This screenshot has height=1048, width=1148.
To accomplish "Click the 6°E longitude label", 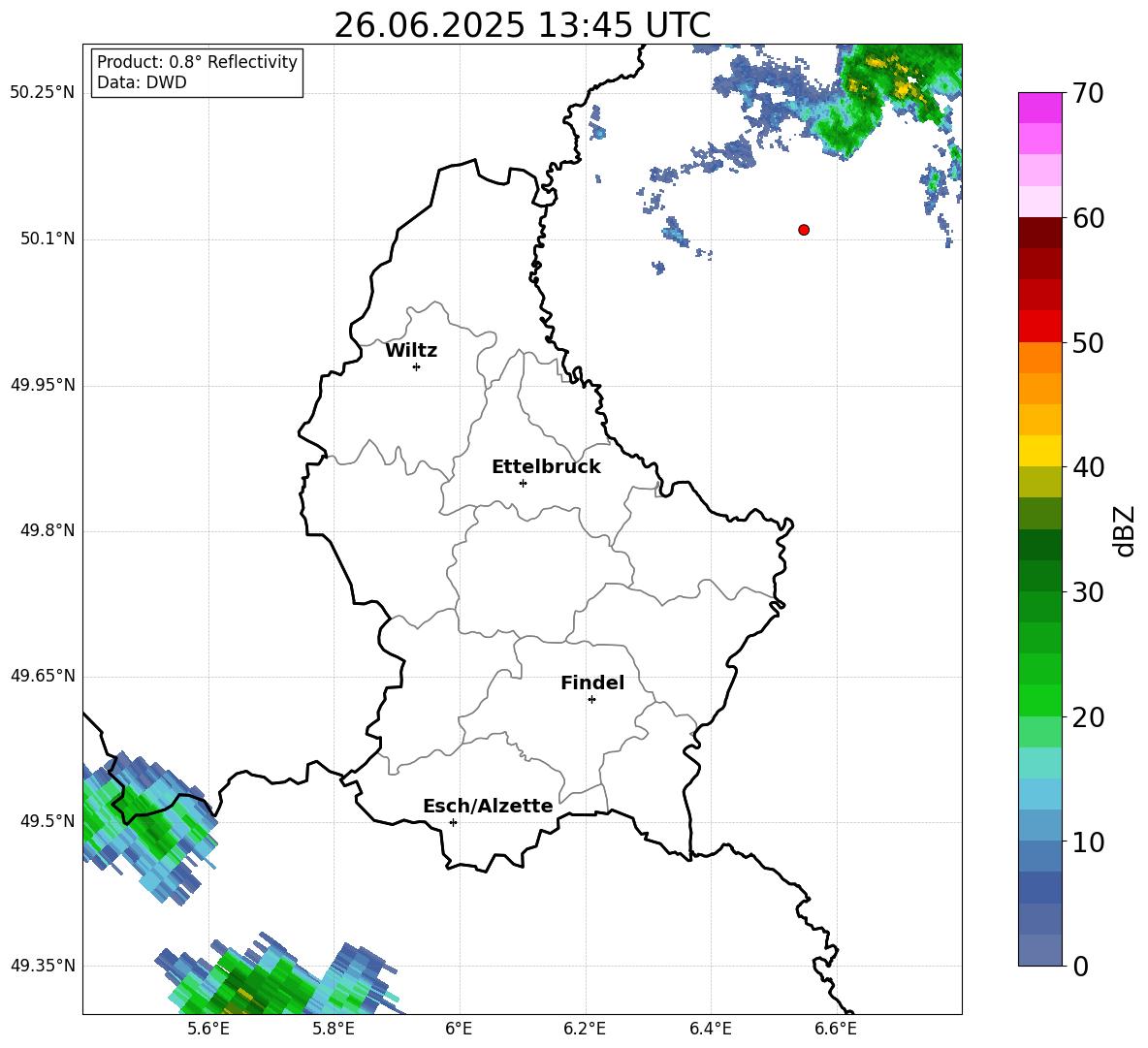I will coord(459,1029).
